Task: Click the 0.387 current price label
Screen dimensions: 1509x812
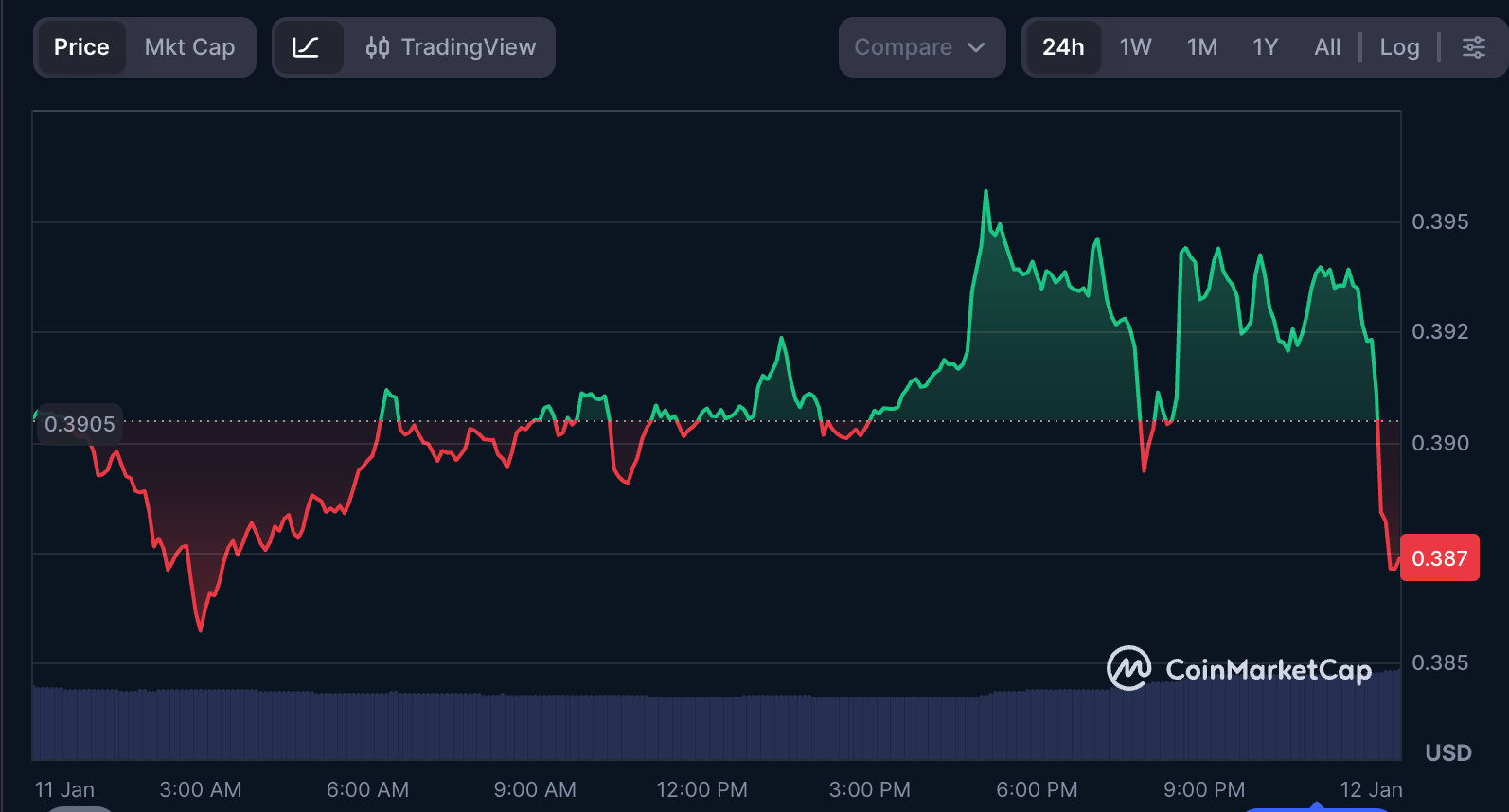Action: 1439,558
